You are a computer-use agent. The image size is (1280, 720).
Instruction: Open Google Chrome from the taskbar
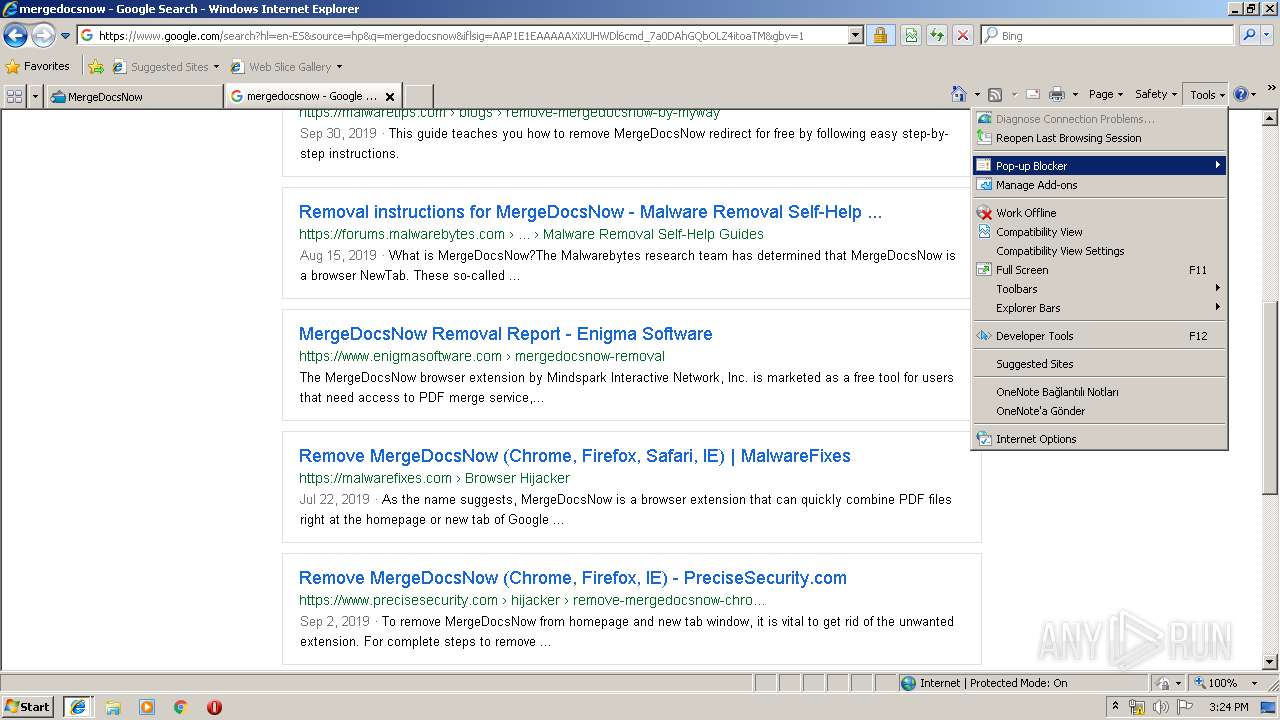click(x=181, y=707)
